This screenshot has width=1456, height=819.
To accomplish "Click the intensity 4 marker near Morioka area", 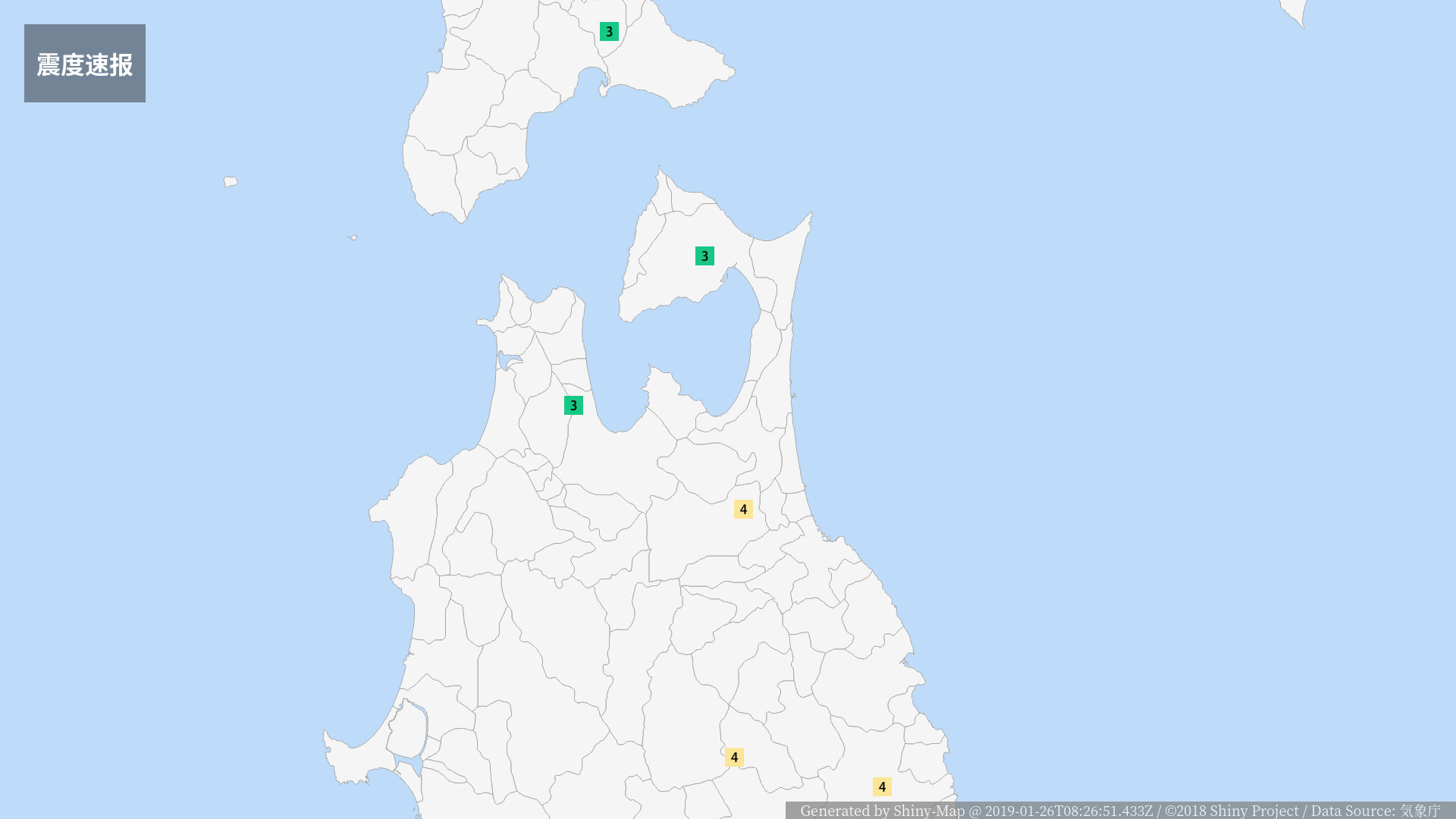I will click(x=734, y=758).
